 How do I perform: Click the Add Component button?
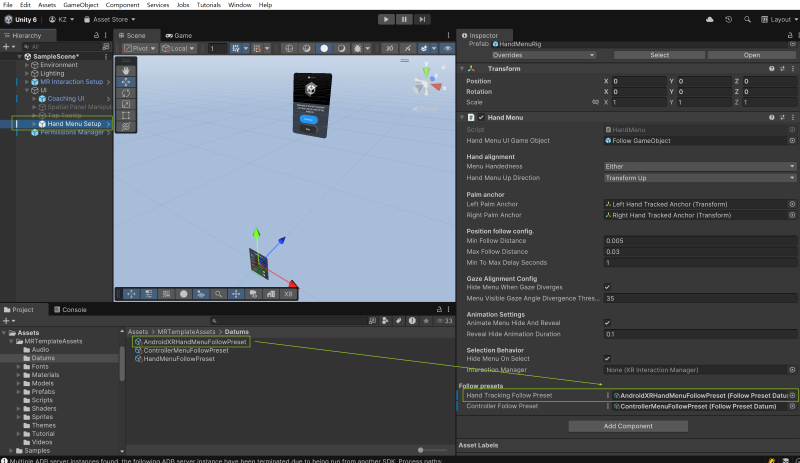(x=627, y=426)
